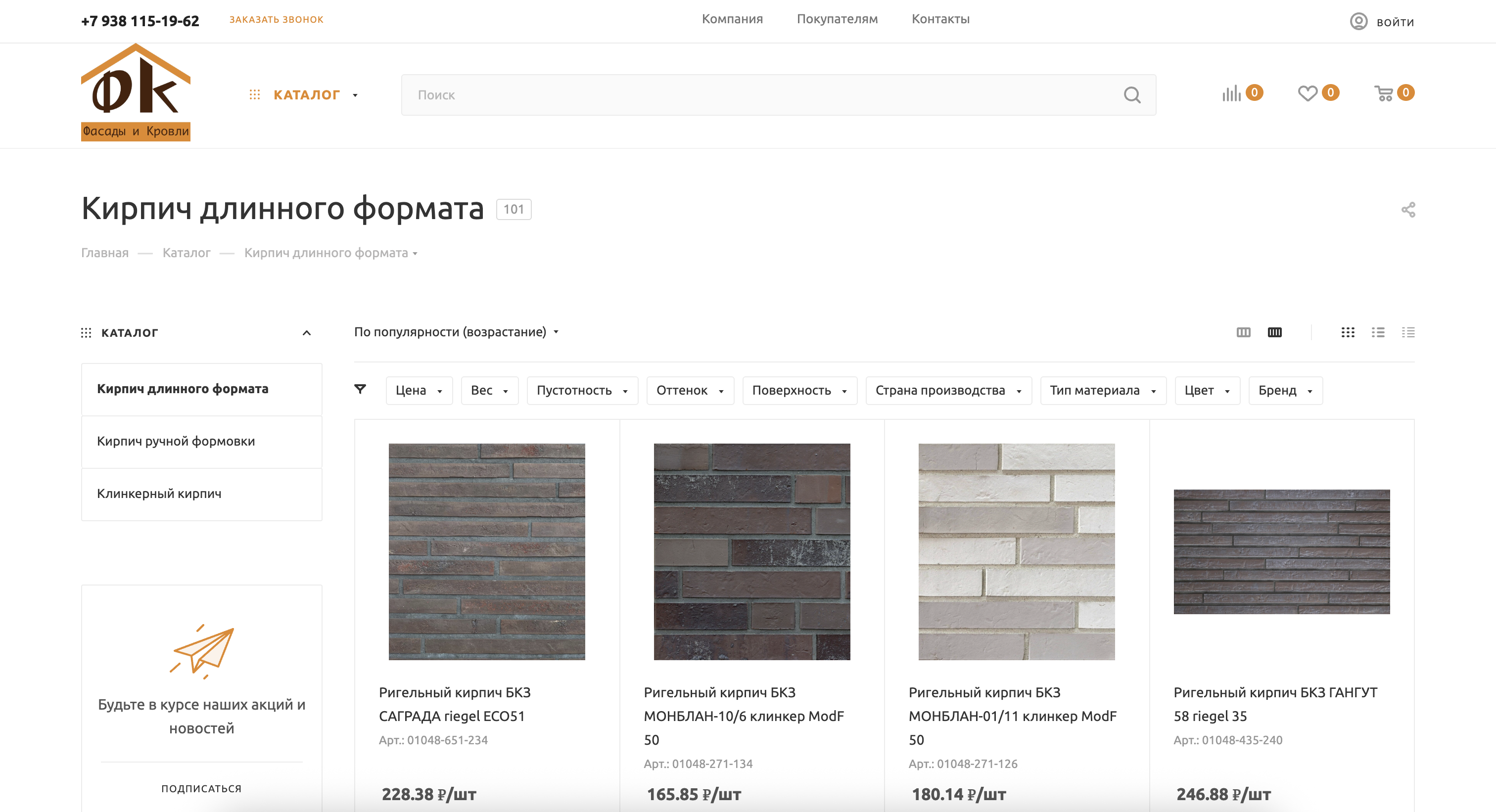The width and height of the screenshot is (1496, 812).
Task: Collapse the sidebar КАТАЛОГ section chevron
Action: pos(307,333)
